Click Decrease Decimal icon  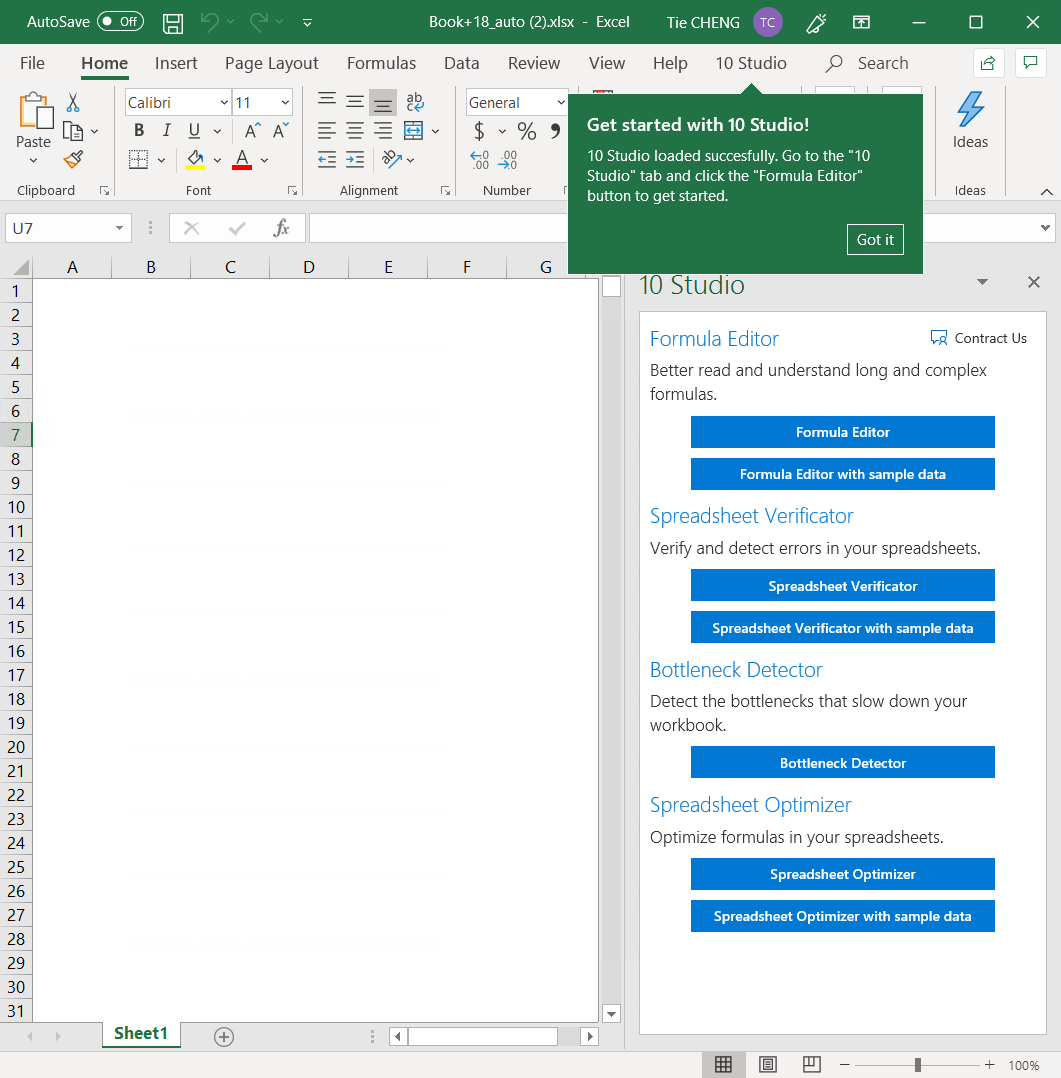507,160
